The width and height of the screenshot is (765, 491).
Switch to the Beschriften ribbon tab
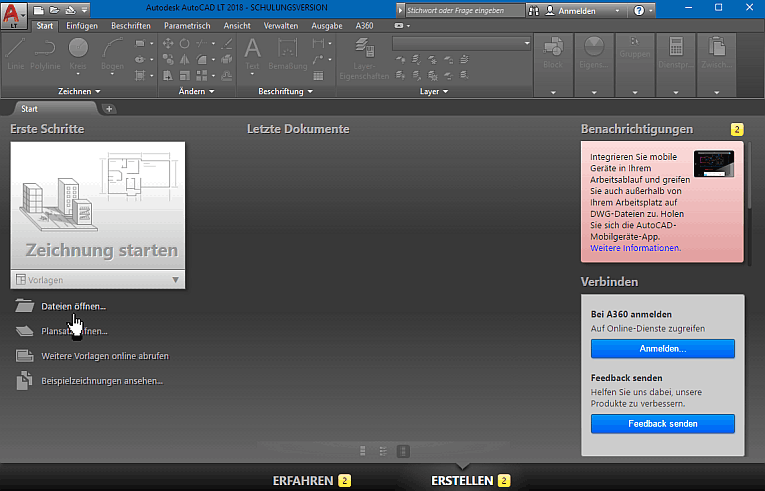[x=130, y=26]
